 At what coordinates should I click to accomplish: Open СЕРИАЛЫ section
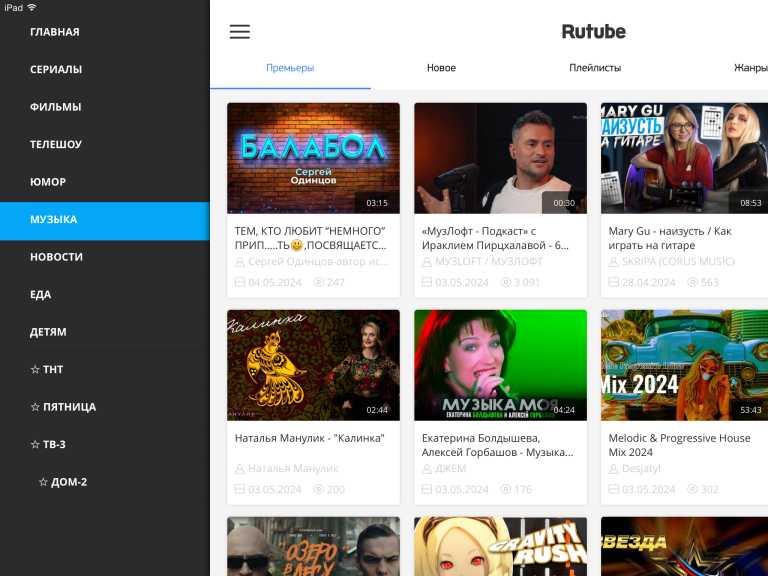104,70
